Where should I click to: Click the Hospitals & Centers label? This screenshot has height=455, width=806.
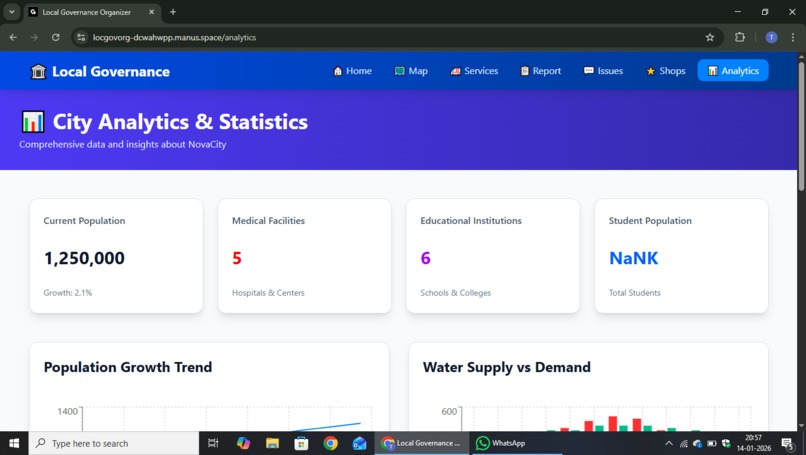268,293
